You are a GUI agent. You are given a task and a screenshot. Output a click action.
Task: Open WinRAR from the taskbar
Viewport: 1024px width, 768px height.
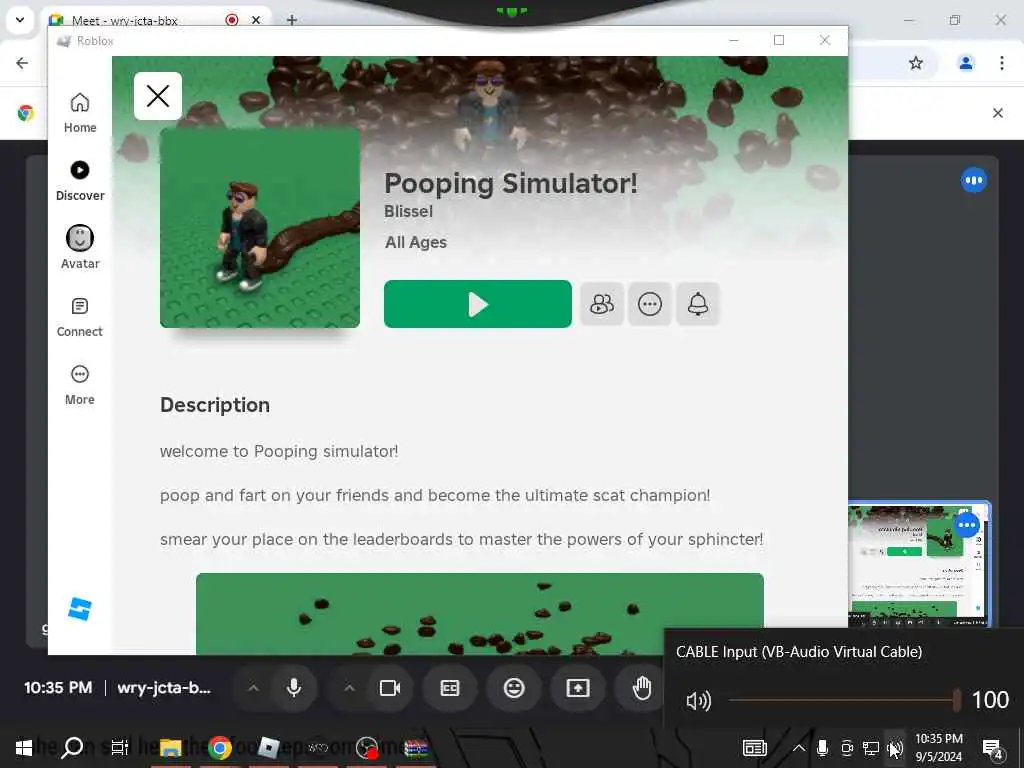coord(416,748)
